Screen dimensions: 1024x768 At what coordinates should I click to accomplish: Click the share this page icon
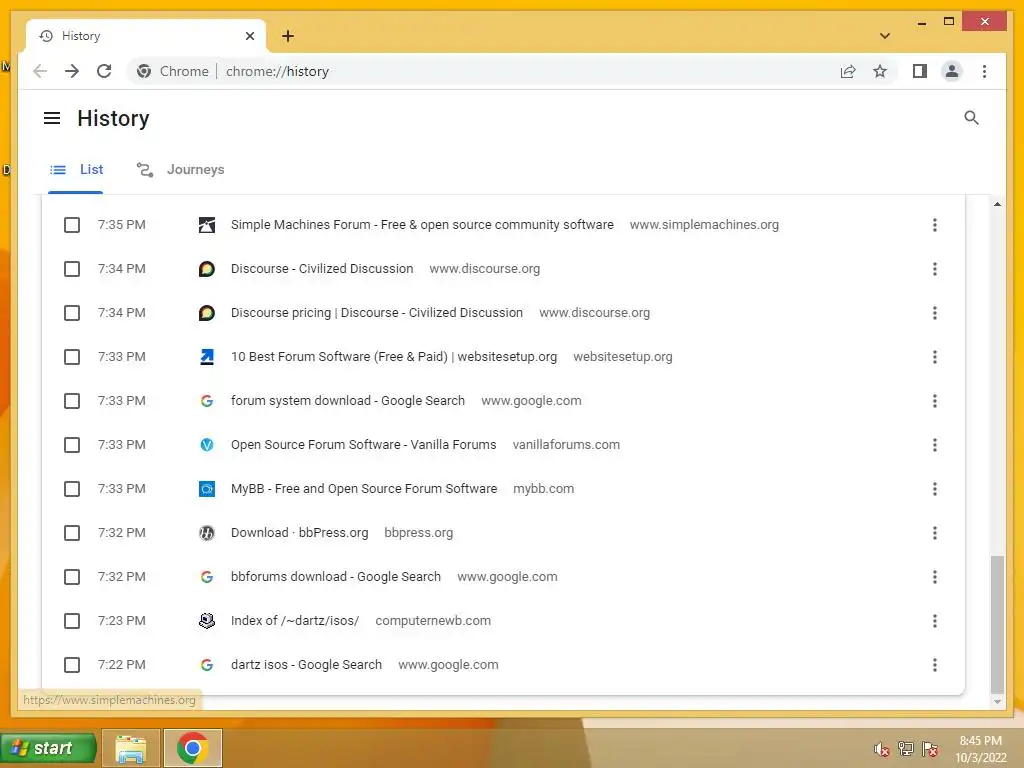coord(848,71)
